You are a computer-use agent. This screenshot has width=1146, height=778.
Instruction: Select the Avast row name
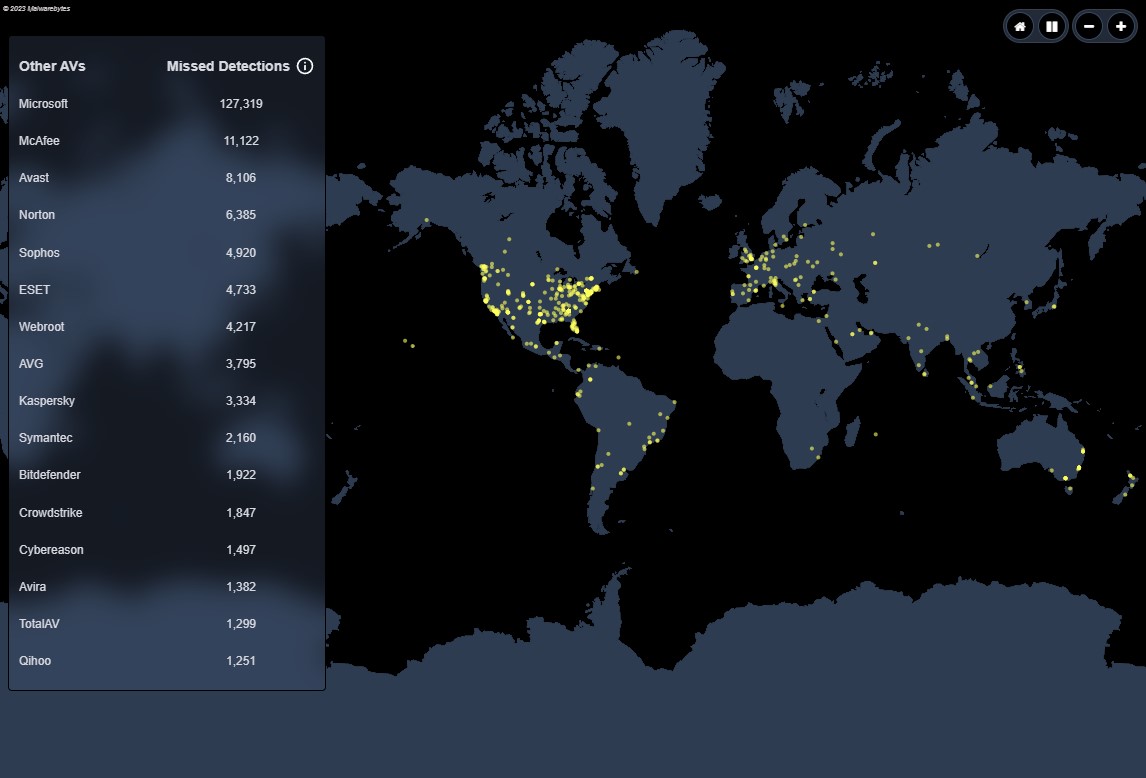click(34, 178)
